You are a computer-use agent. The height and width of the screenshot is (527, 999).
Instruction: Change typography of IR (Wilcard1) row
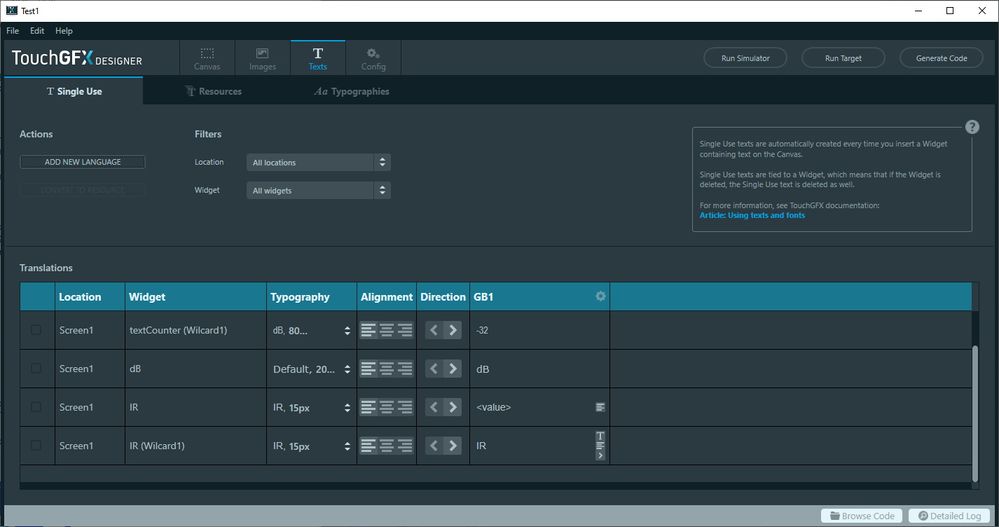(x=312, y=446)
